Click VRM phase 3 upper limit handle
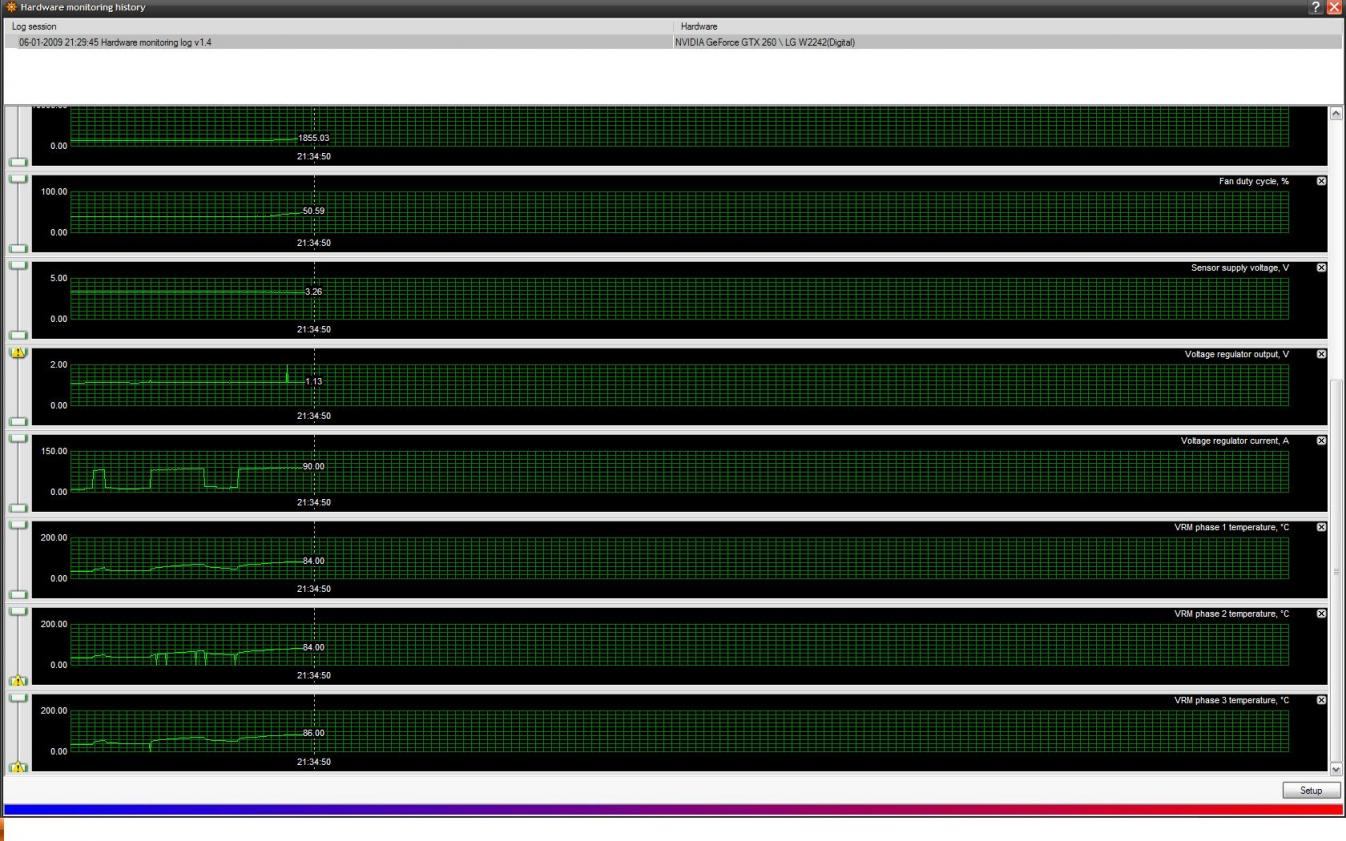Screen dimensions: 1346x841 point(18,697)
